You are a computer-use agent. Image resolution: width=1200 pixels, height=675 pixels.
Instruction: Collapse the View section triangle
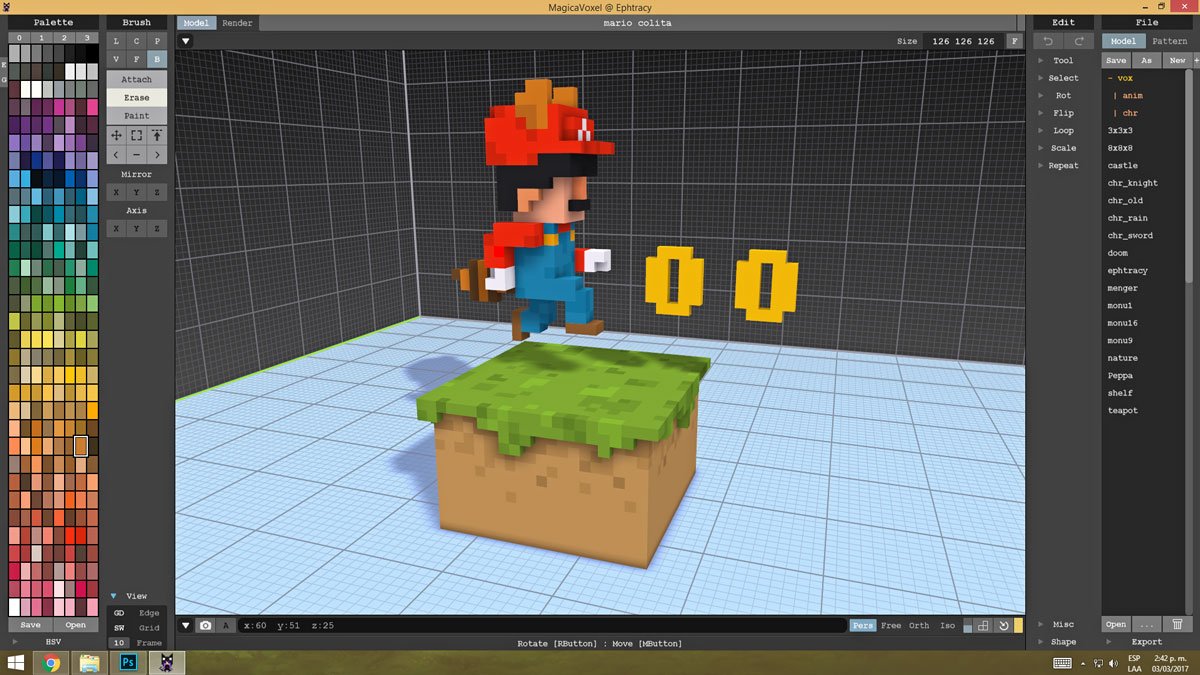click(x=114, y=596)
